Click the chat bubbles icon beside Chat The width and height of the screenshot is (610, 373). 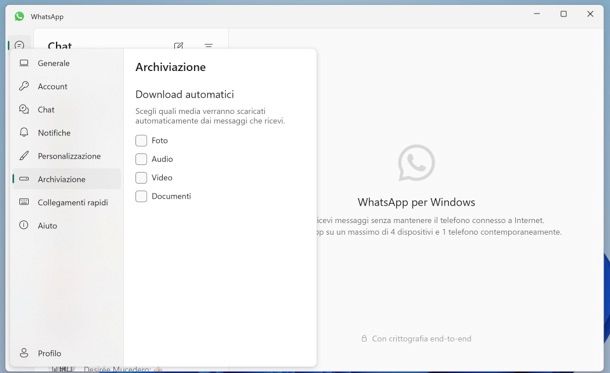click(24, 109)
